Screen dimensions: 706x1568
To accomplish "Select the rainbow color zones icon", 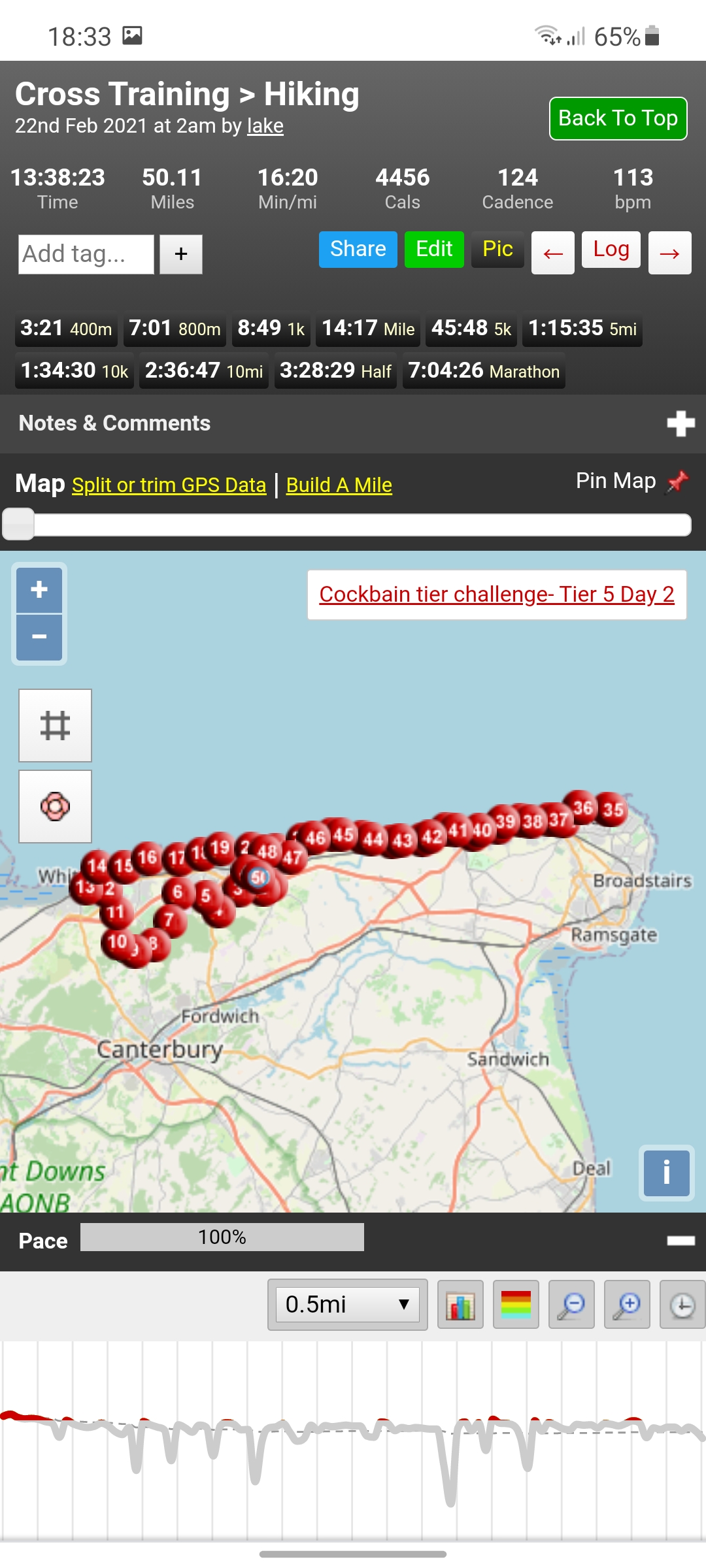I will (516, 1305).
